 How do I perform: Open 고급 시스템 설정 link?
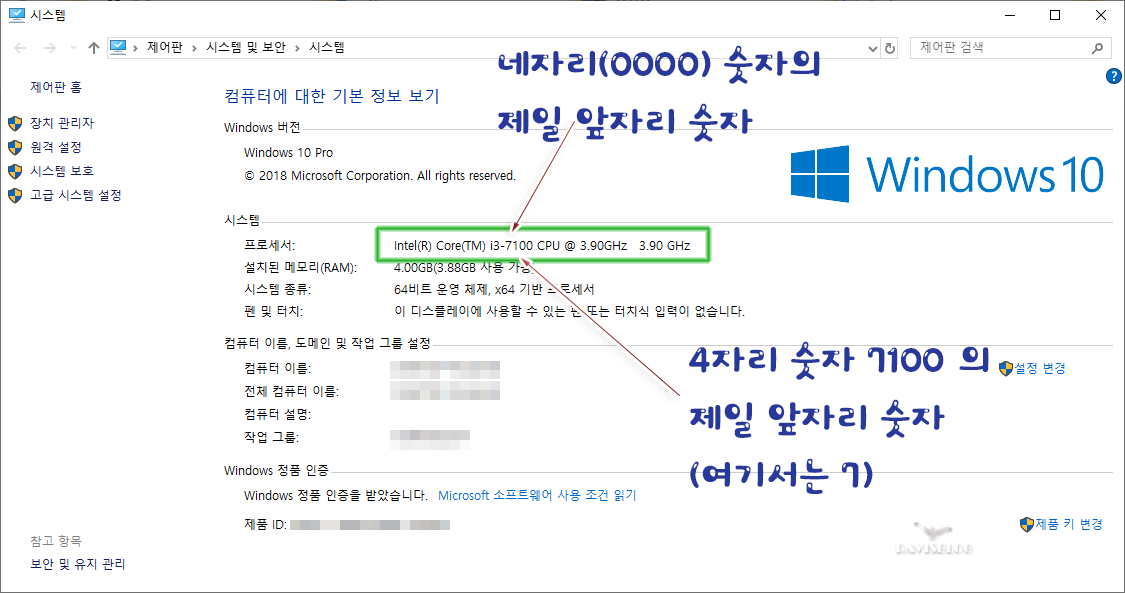pos(75,195)
